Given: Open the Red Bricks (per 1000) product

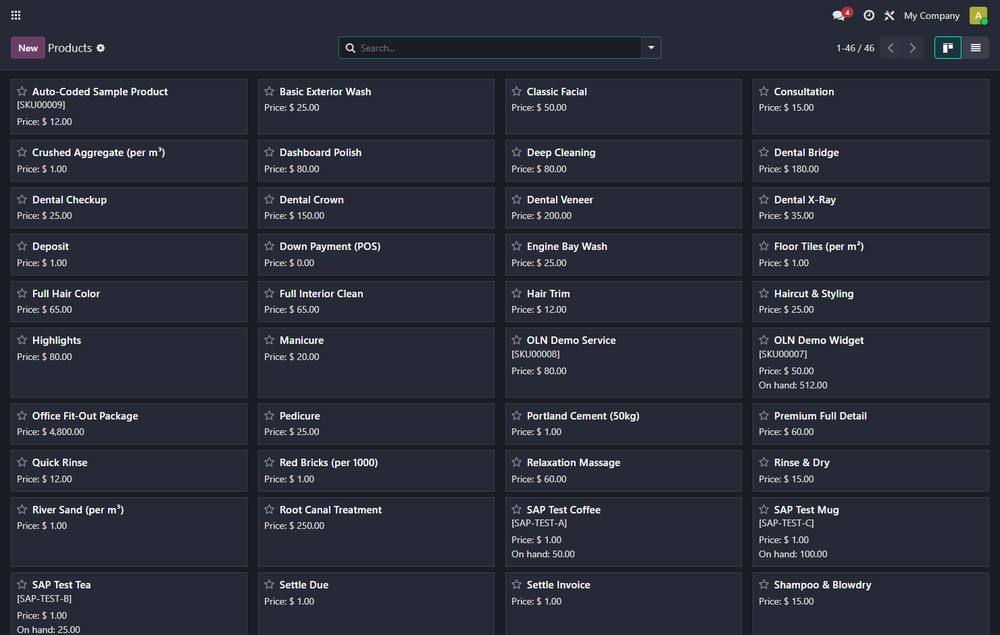Looking at the screenshot, I should (376, 471).
